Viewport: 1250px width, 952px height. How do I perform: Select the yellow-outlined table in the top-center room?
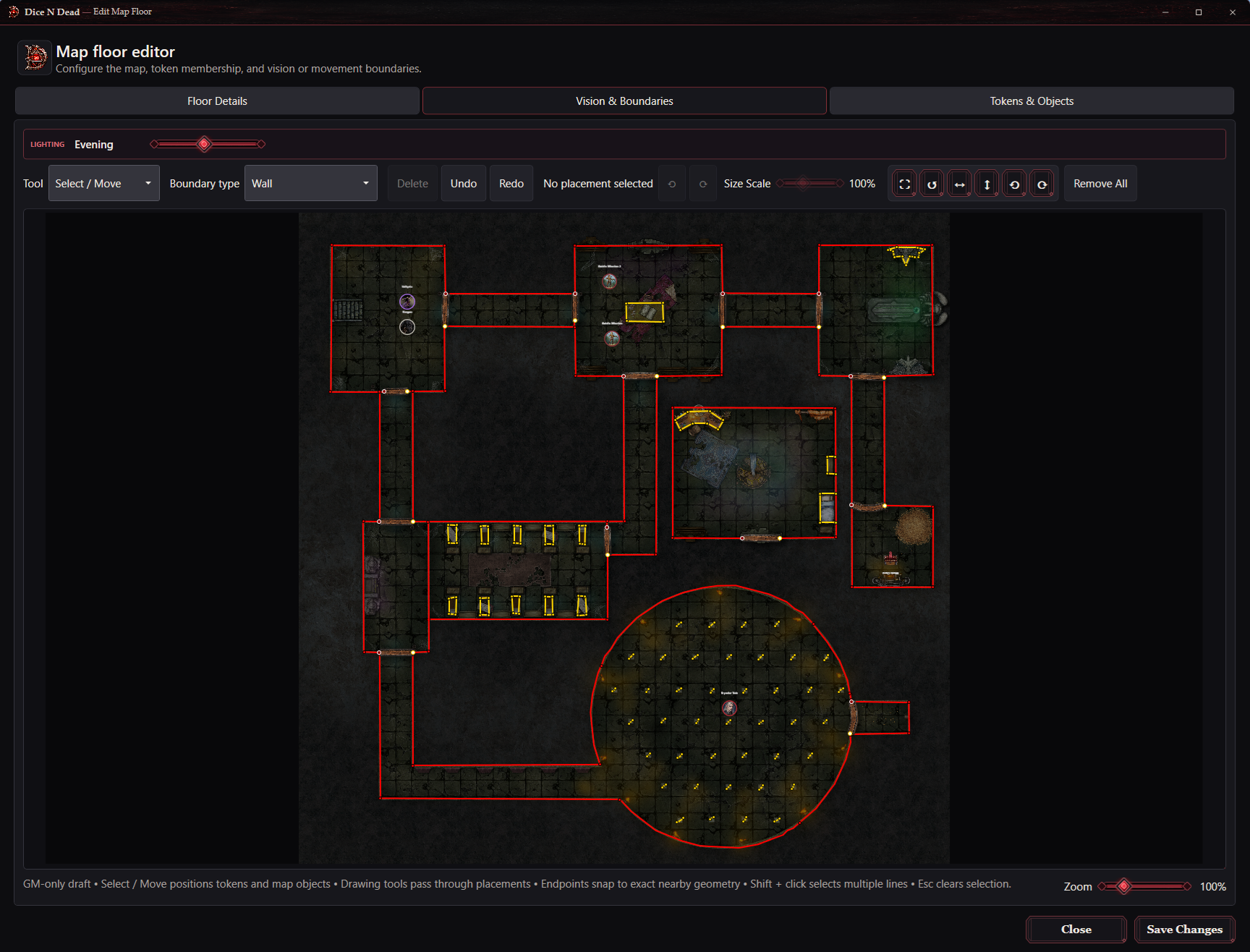(x=645, y=312)
